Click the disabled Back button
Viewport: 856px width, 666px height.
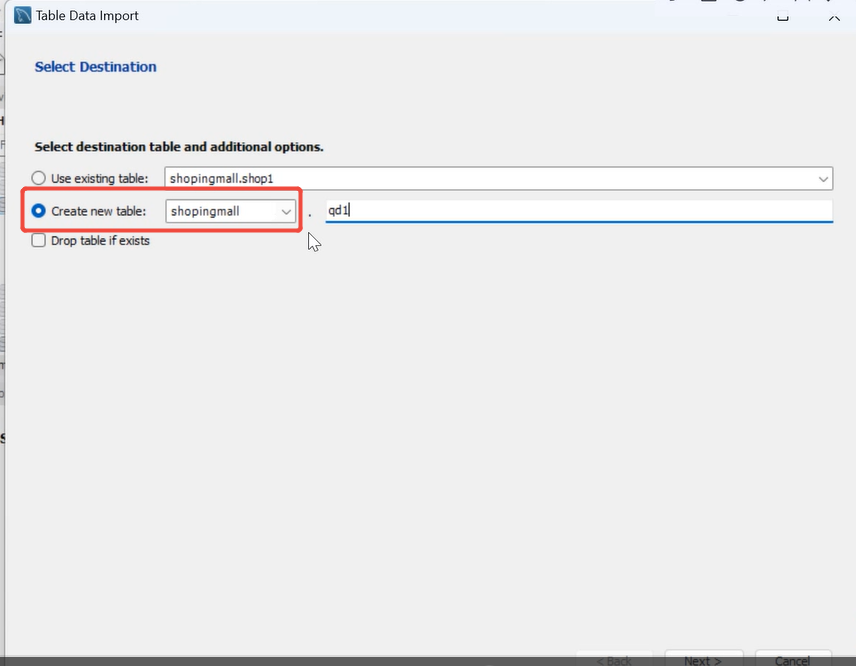point(616,661)
